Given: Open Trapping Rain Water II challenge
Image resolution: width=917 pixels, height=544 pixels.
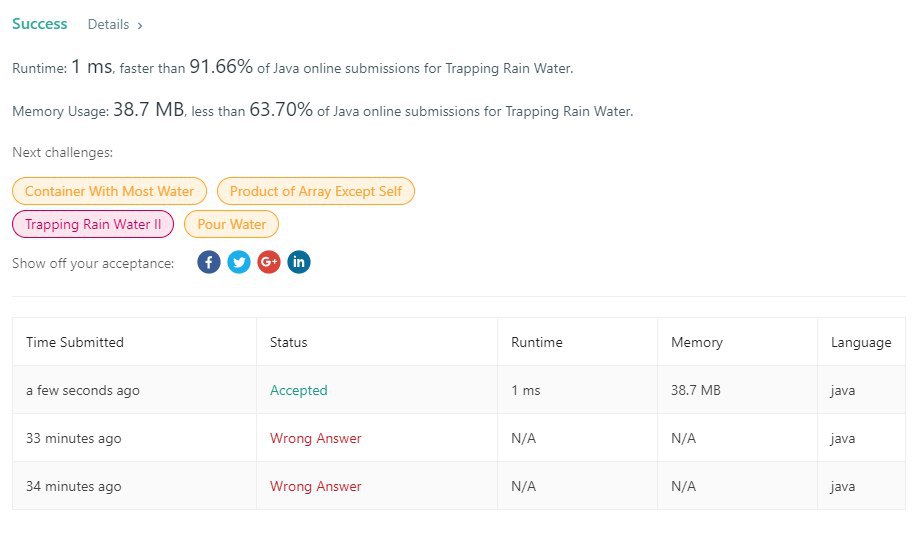Looking at the screenshot, I should pyautogui.click(x=93, y=224).
